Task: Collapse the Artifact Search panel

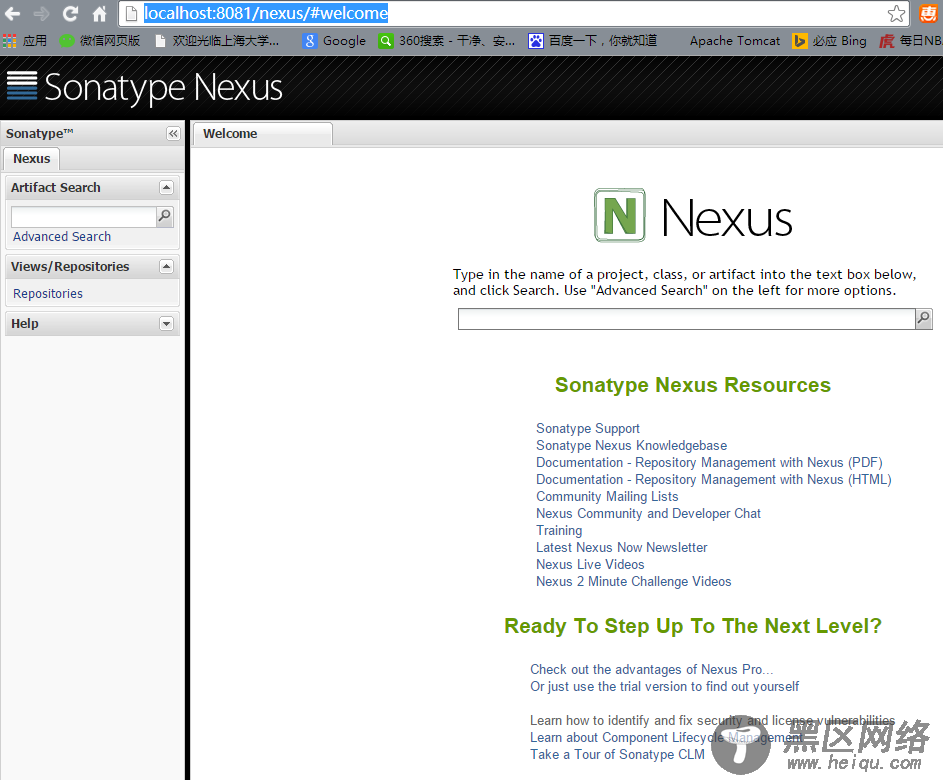Action: pos(167,188)
